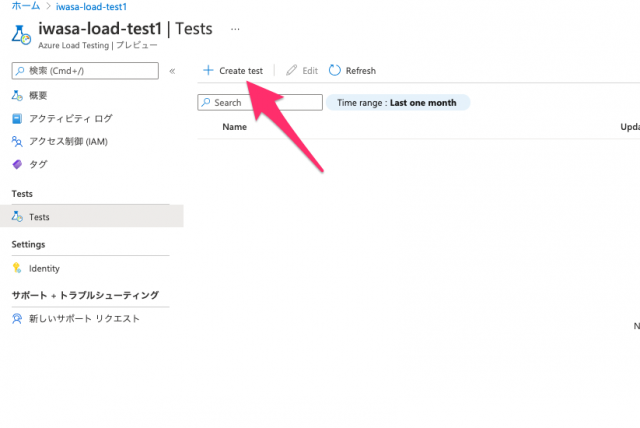The width and height of the screenshot is (640, 428).
Task: Click the 概要 overview flask icon
Action: (x=17, y=95)
